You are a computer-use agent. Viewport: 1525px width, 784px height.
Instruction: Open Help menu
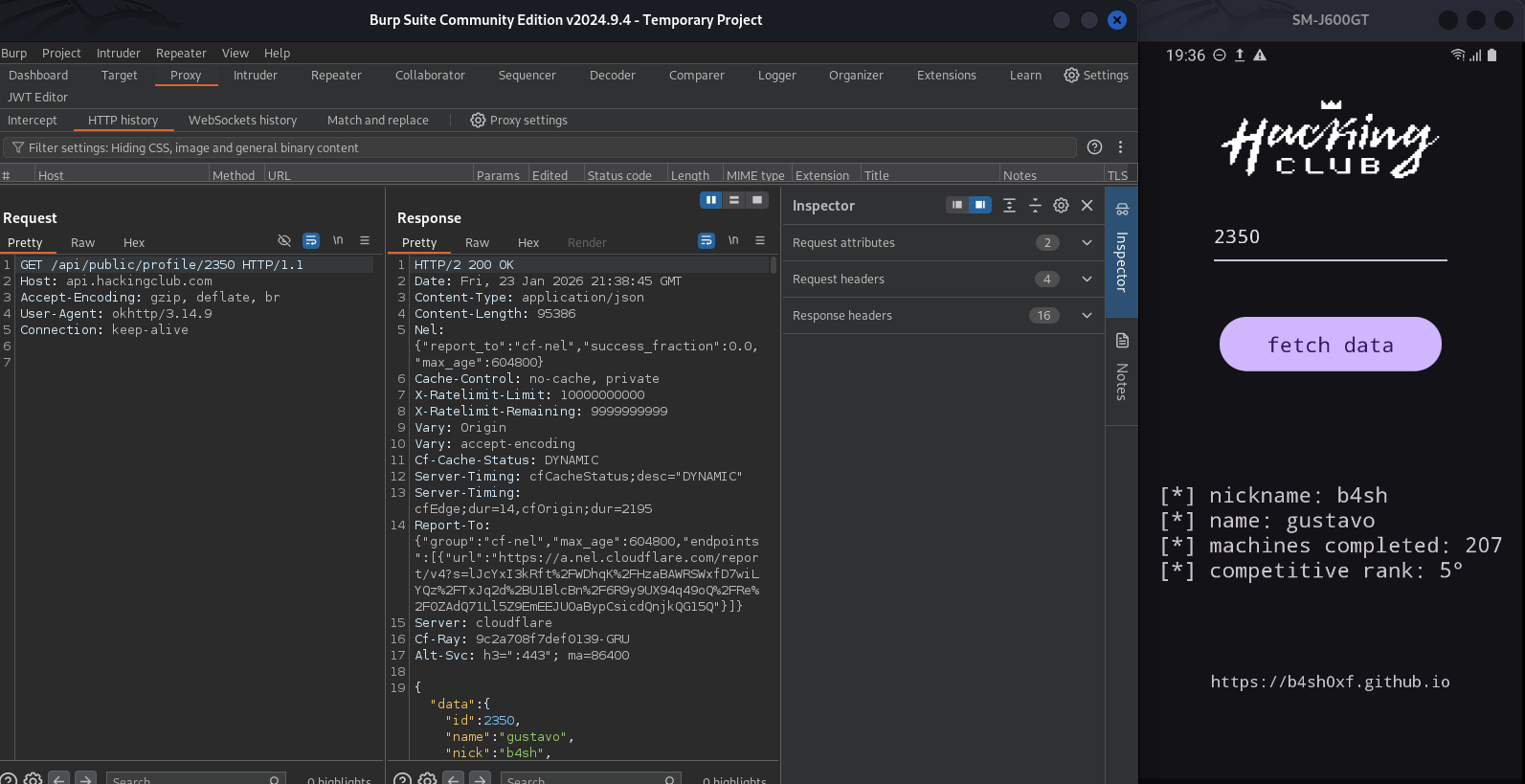click(278, 53)
